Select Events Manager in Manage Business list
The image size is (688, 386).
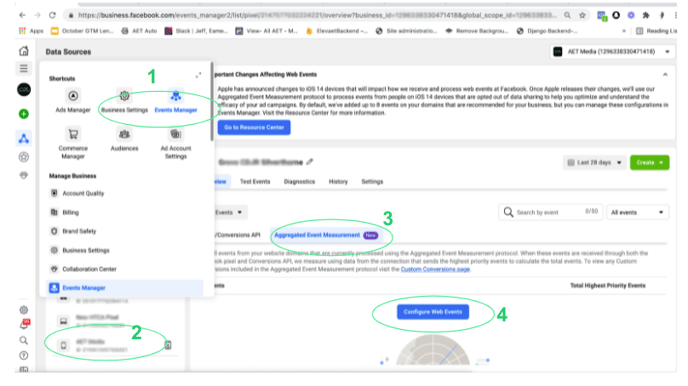[x=125, y=288]
